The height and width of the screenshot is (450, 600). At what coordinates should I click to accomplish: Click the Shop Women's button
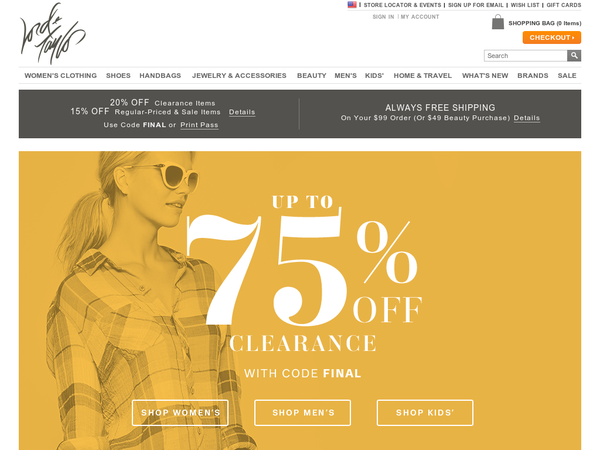(x=180, y=413)
